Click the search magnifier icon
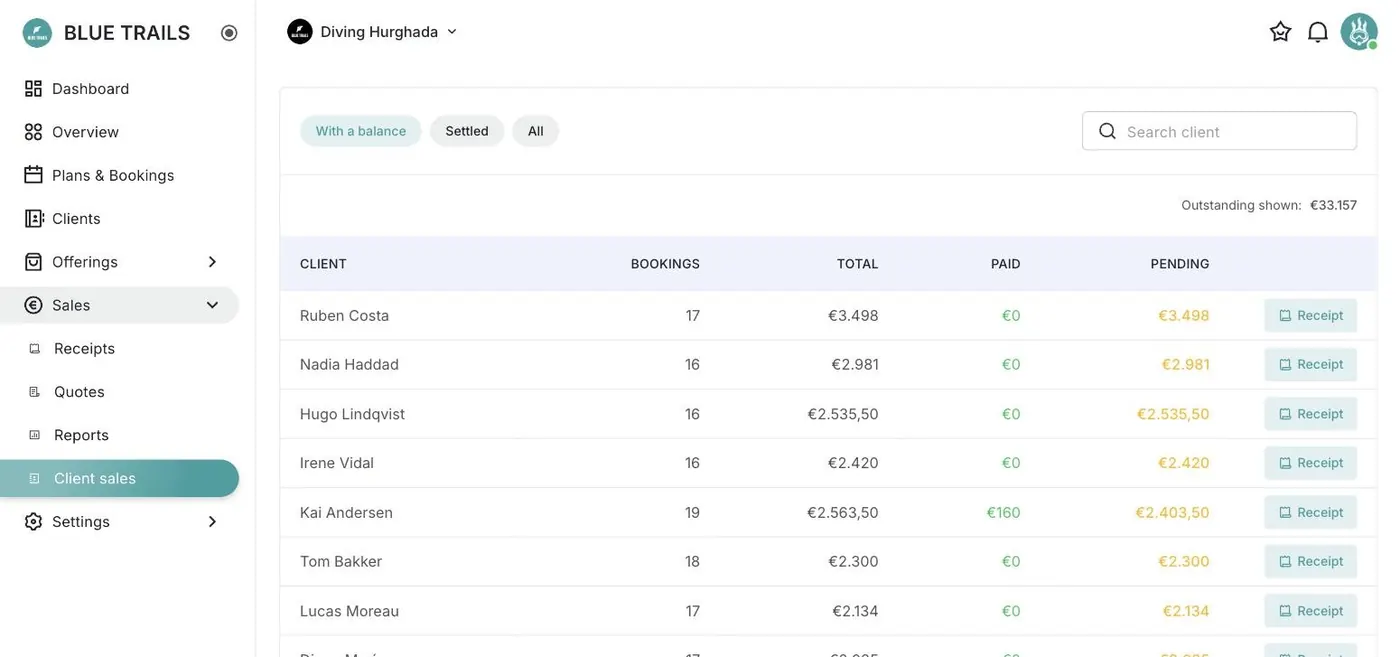 pyautogui.click(x=1107, y=131)
